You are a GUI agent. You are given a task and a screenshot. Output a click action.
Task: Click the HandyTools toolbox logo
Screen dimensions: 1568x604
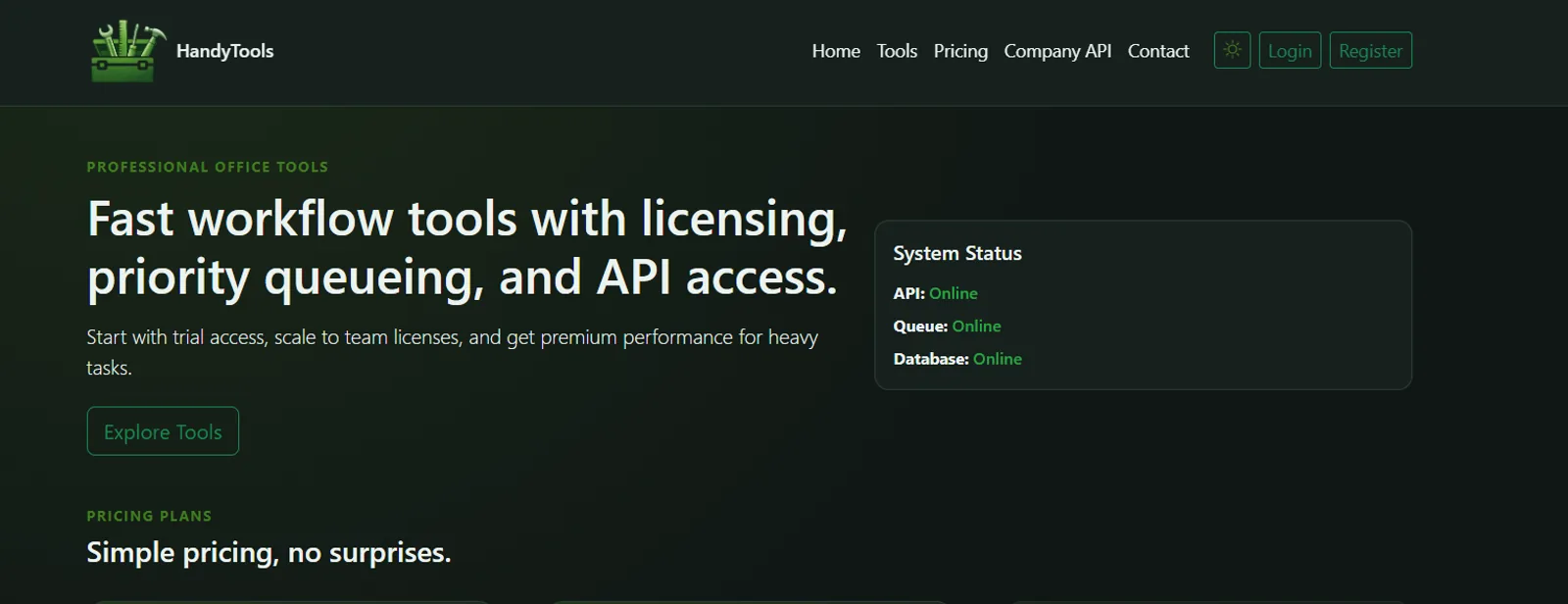(128, 51)
